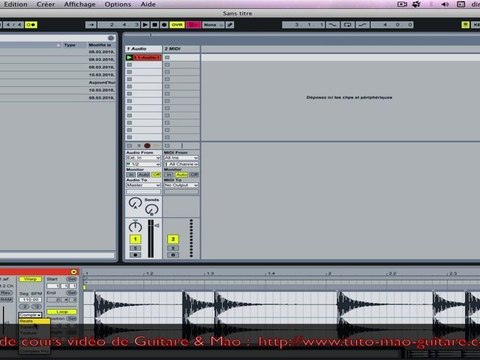Set 1 Audio monitor to In
Screen dimensions: 480x360
click(x=131, y=175)
